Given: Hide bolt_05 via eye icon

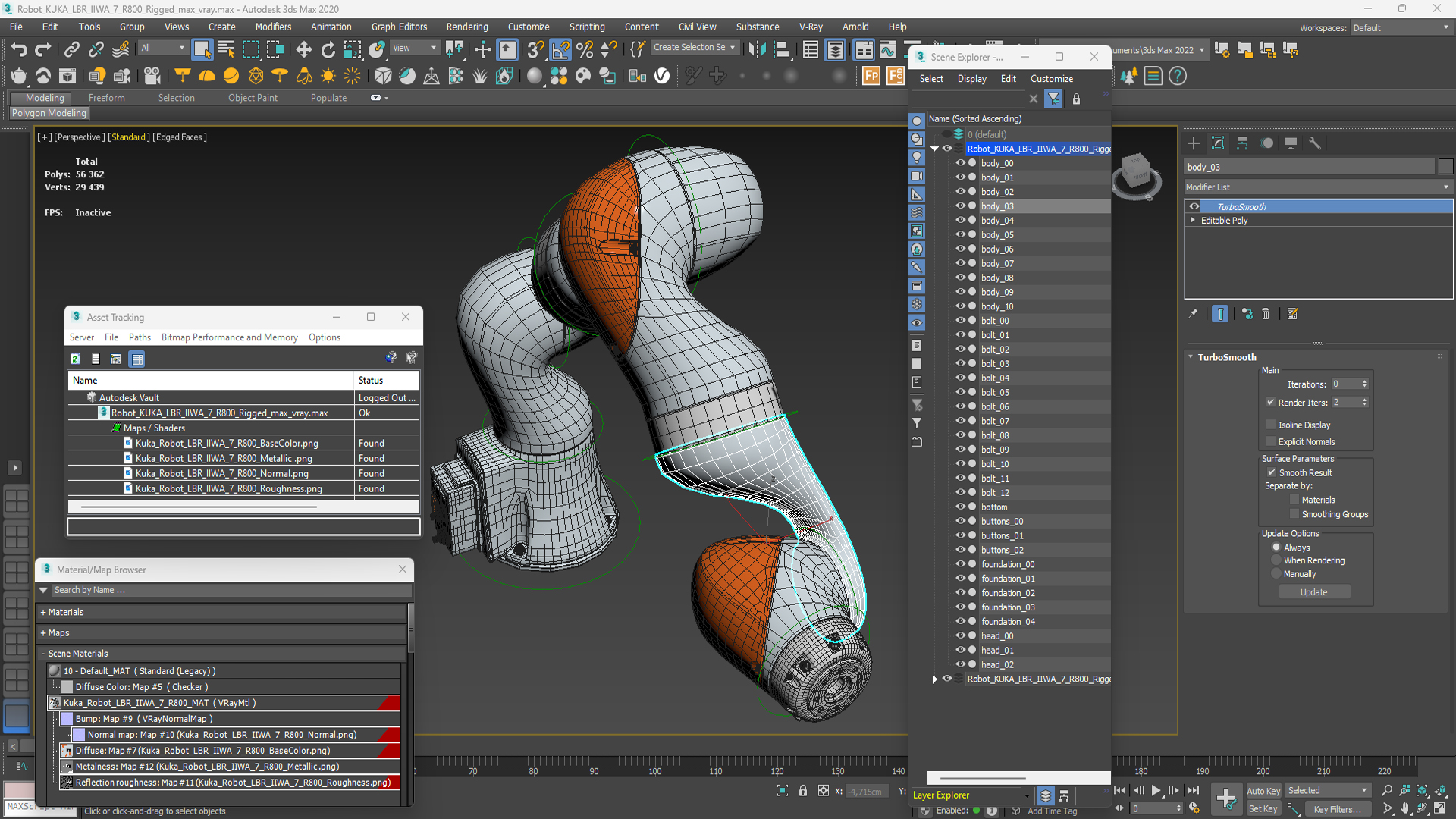Looking at the screenshot, I should [x=960, y=392].
